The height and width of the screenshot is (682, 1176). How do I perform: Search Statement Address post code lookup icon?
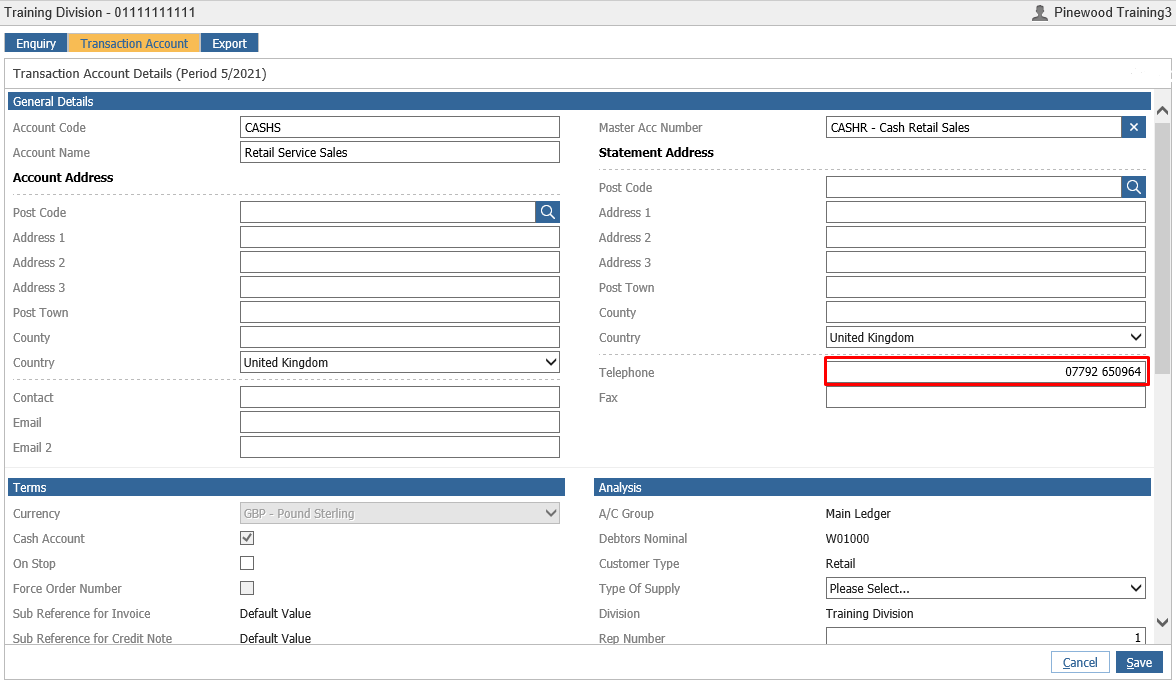[x=1133, y=187]
